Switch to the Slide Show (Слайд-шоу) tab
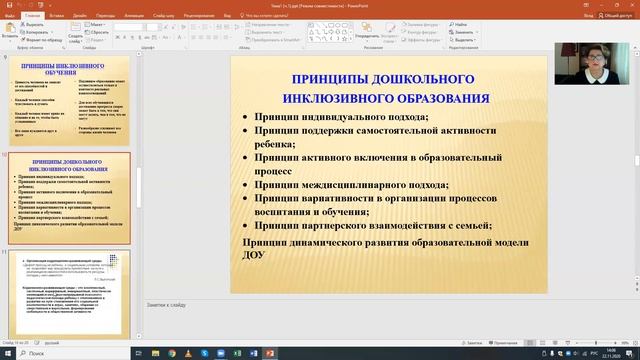 [x=163, y=16]
